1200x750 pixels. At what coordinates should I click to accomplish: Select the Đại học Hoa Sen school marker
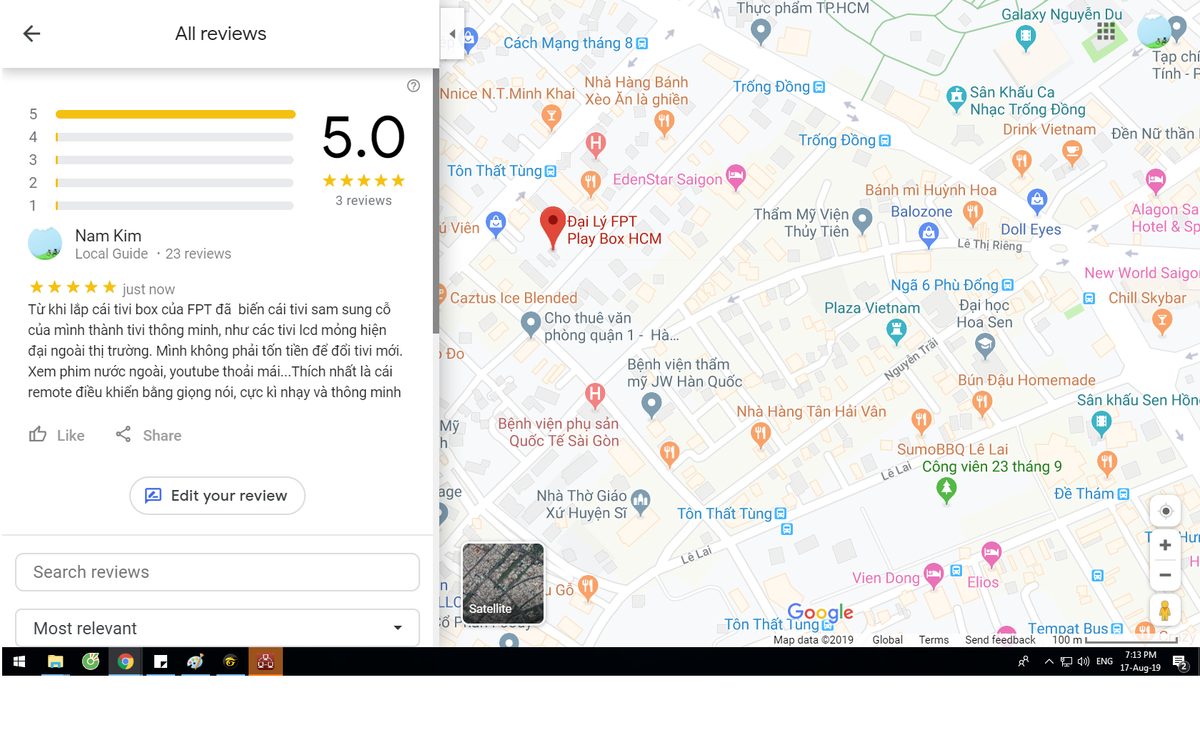click(x=985, y=347)
